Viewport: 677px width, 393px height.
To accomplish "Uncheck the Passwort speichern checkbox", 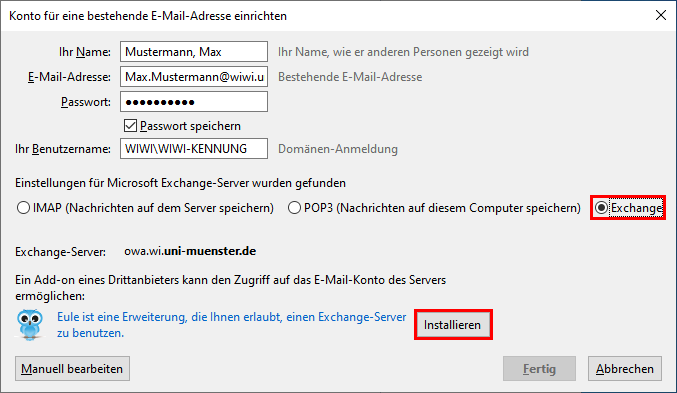I will tap(130, 126).
